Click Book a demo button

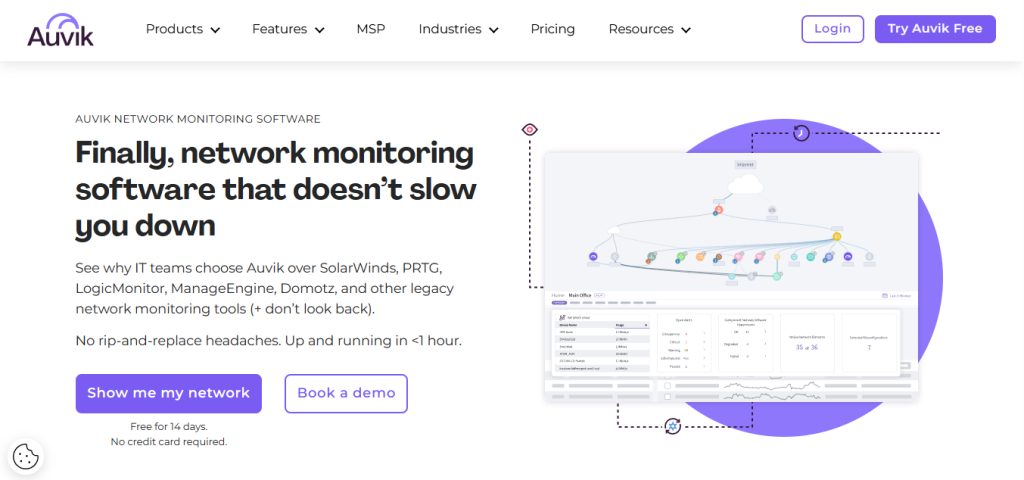[346, 393]
